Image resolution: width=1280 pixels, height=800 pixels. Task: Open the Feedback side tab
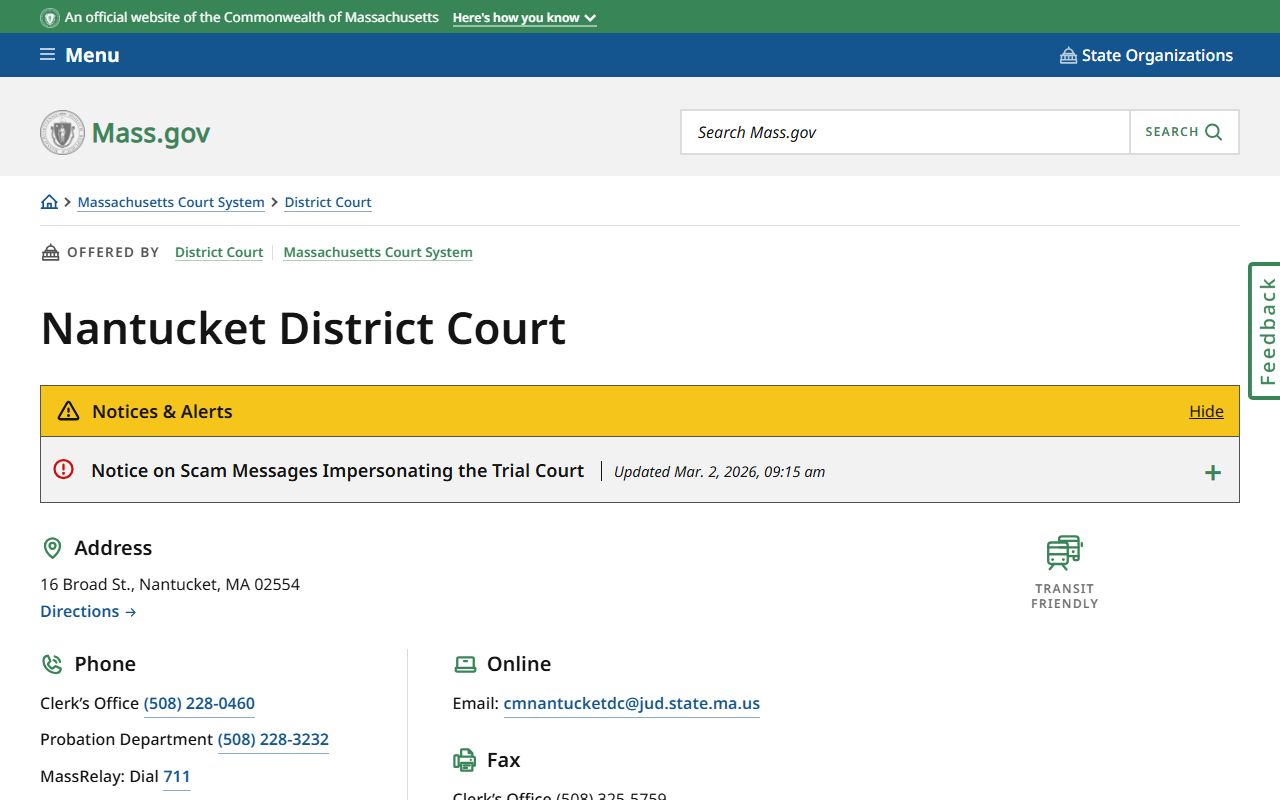pyautogui.click(x=1266, y=331)
